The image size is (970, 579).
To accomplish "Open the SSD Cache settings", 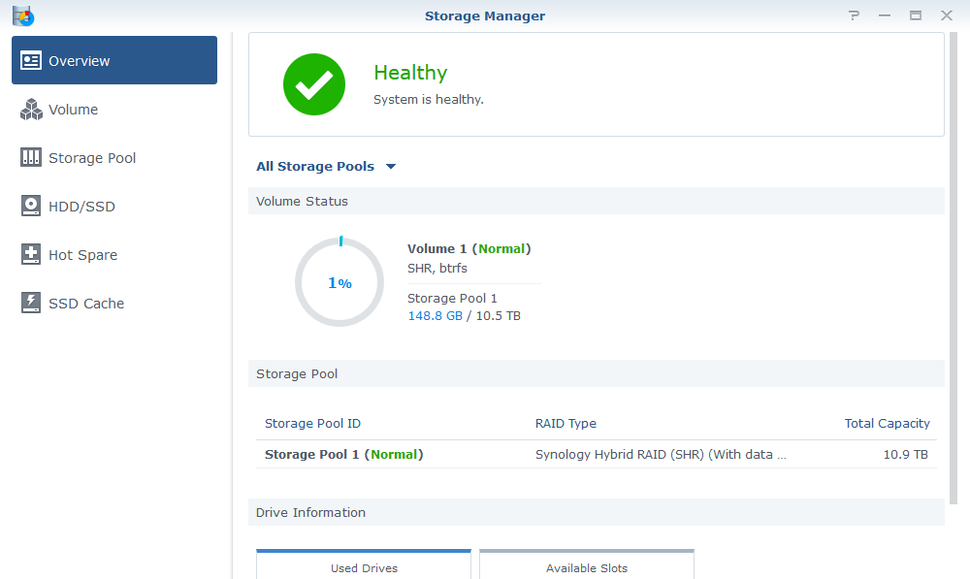I will pos(85,303).
